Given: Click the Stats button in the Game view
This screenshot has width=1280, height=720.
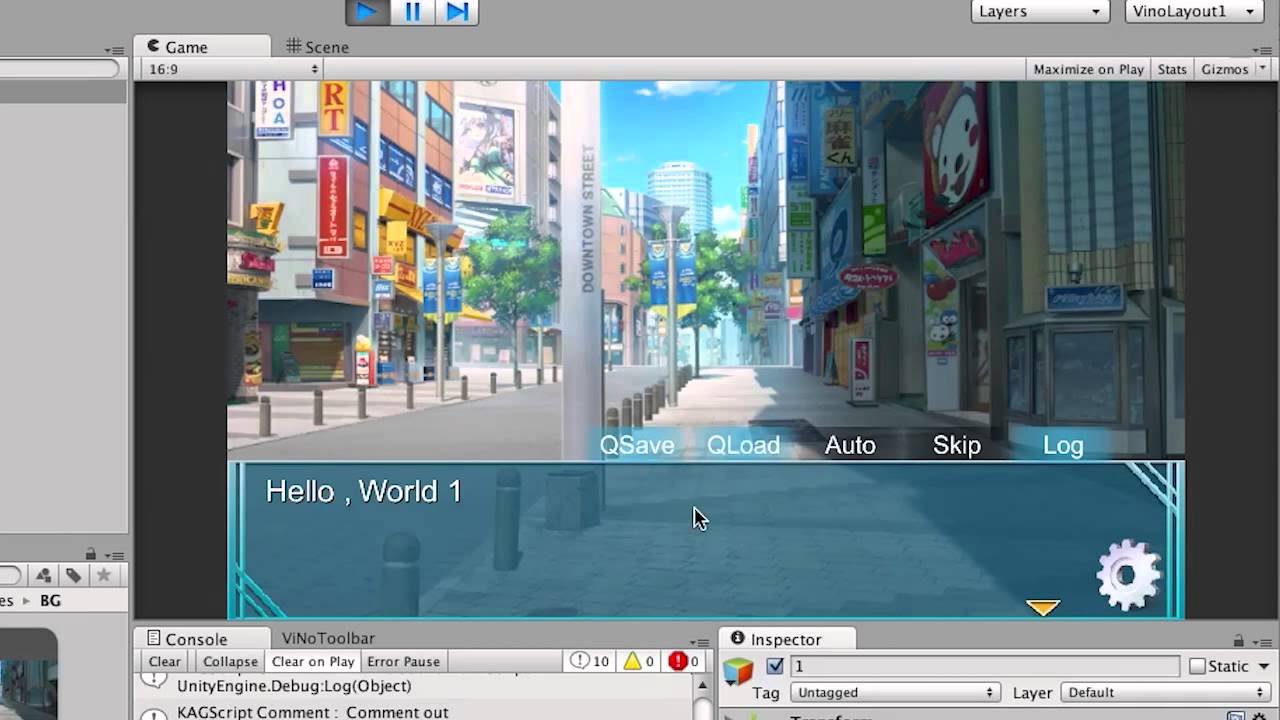Looking at the screenshot, I should [1171, 69].
